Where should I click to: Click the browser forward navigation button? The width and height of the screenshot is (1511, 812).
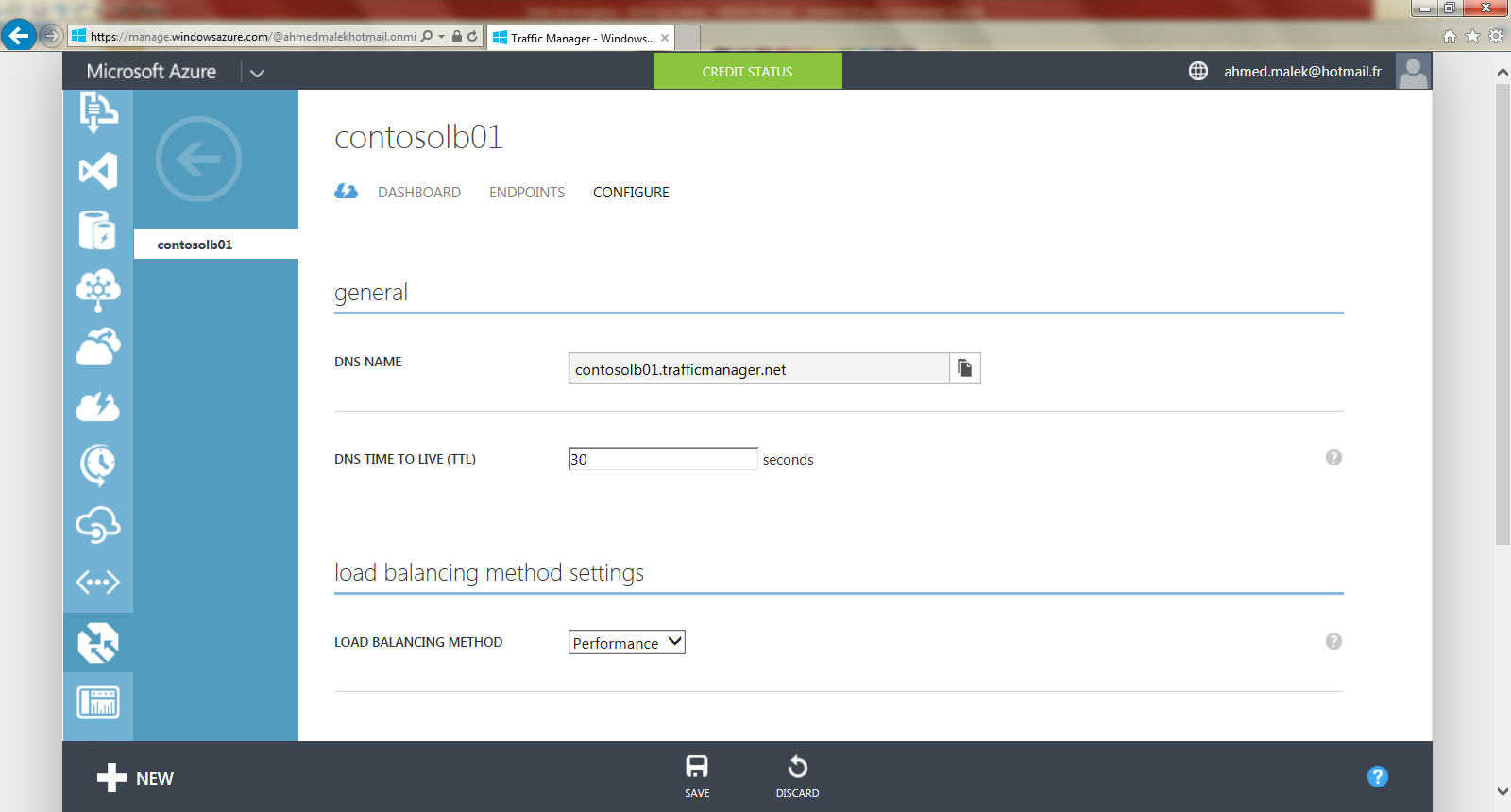[52, 37]
